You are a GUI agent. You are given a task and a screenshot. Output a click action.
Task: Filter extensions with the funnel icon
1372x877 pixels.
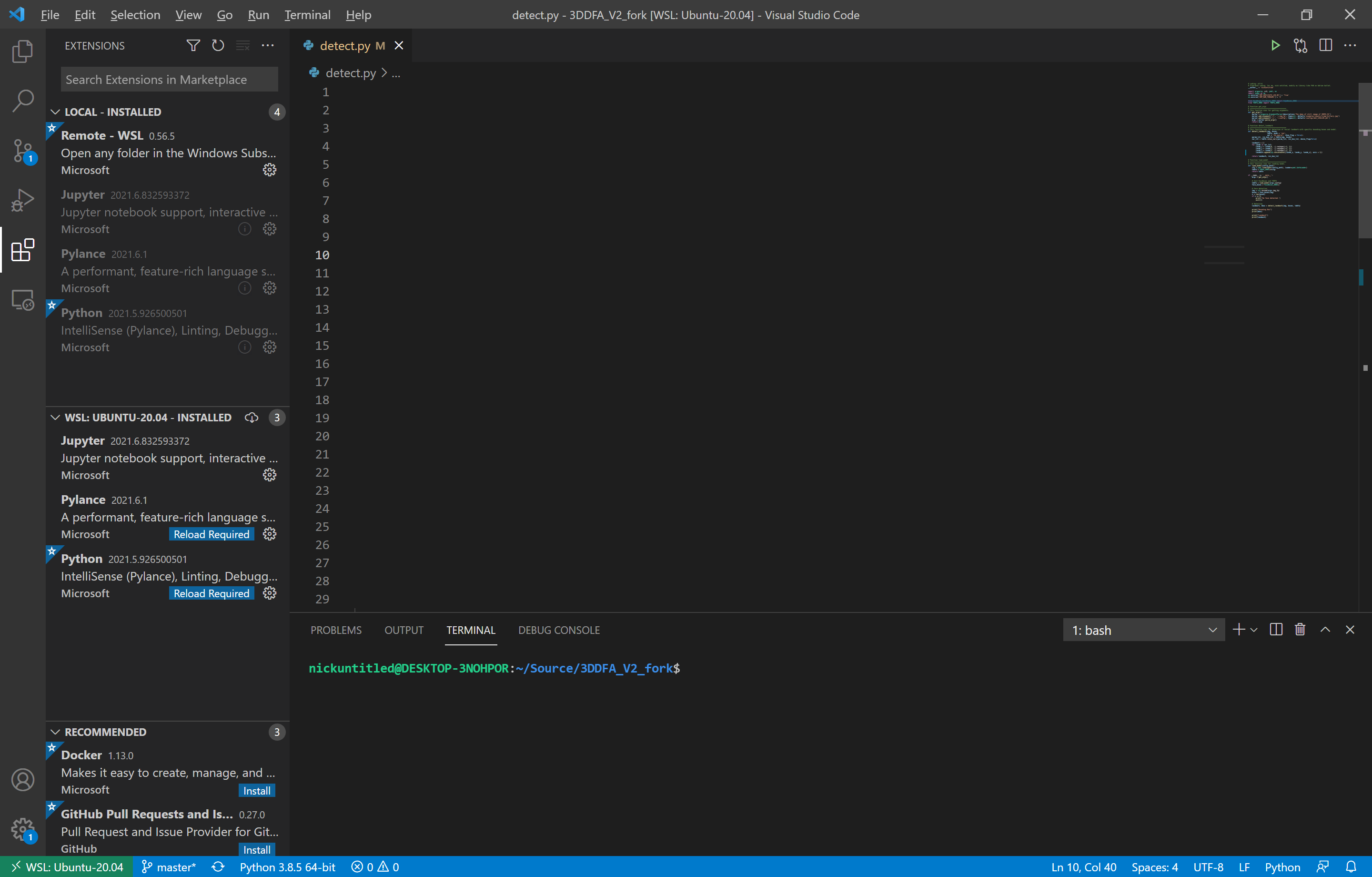click(x=193, y=46)
